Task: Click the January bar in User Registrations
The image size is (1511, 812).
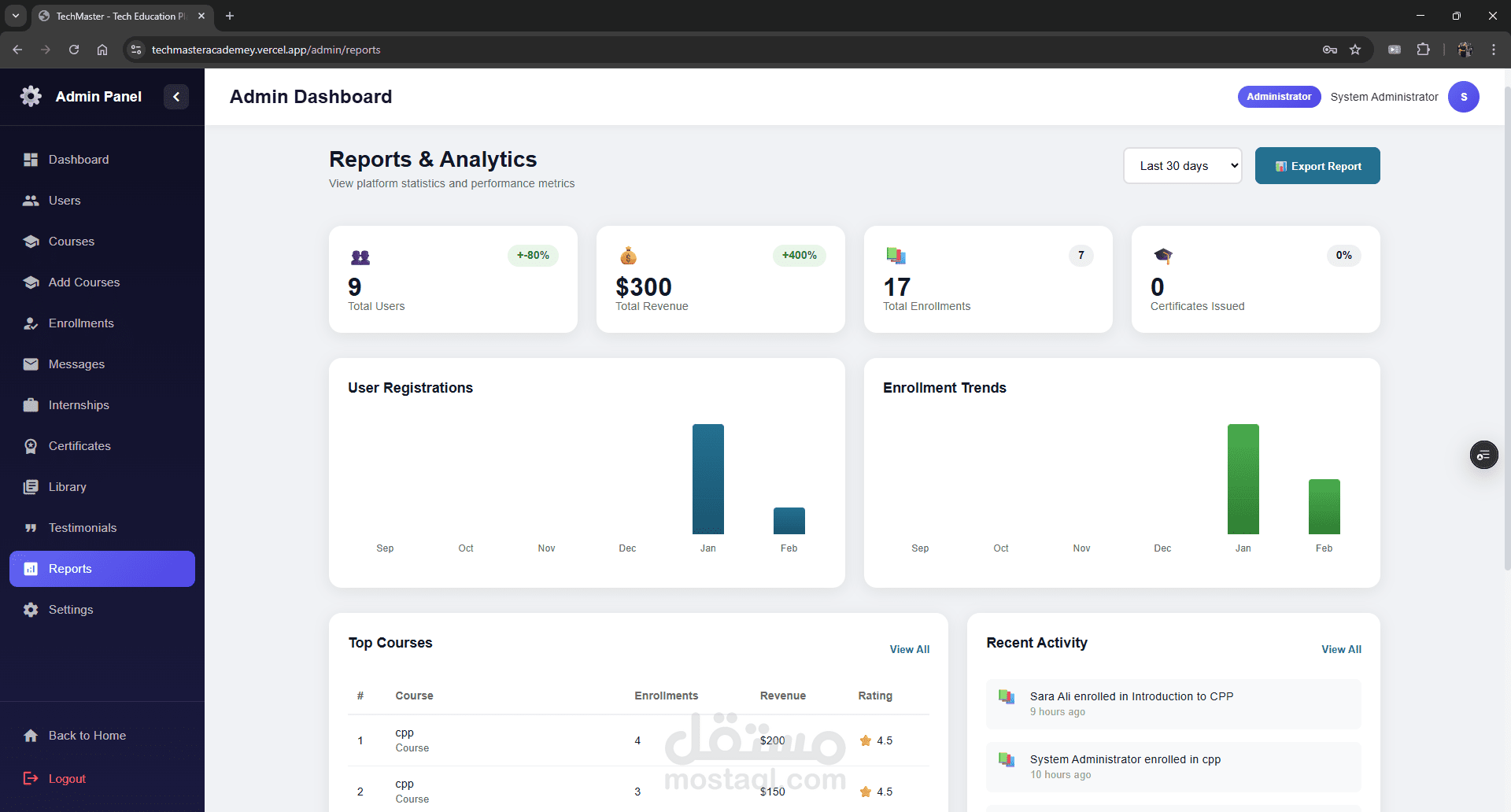Action: [x=708, y=479]
